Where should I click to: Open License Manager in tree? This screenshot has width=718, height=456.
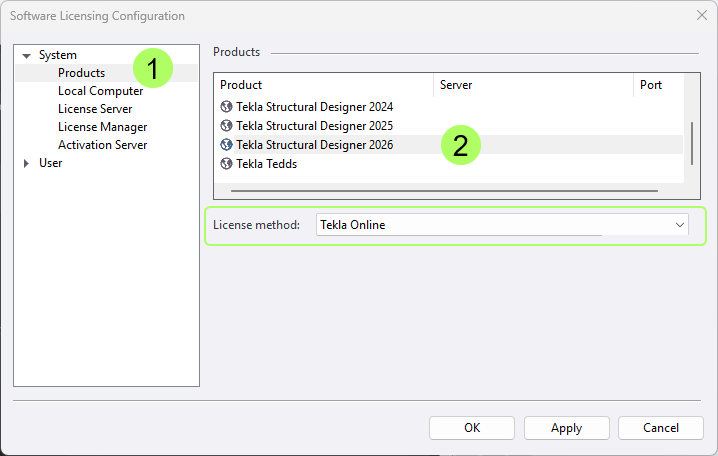pyautogui.click(x=103, y=127)
